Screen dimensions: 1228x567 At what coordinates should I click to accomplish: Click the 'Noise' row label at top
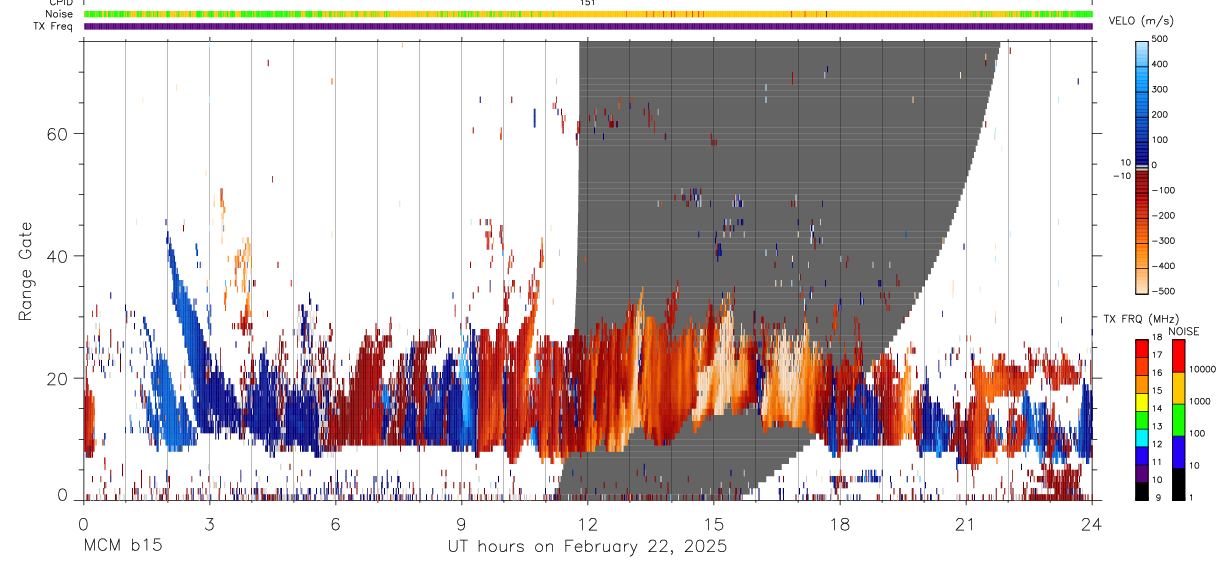[x=61, y=14]
